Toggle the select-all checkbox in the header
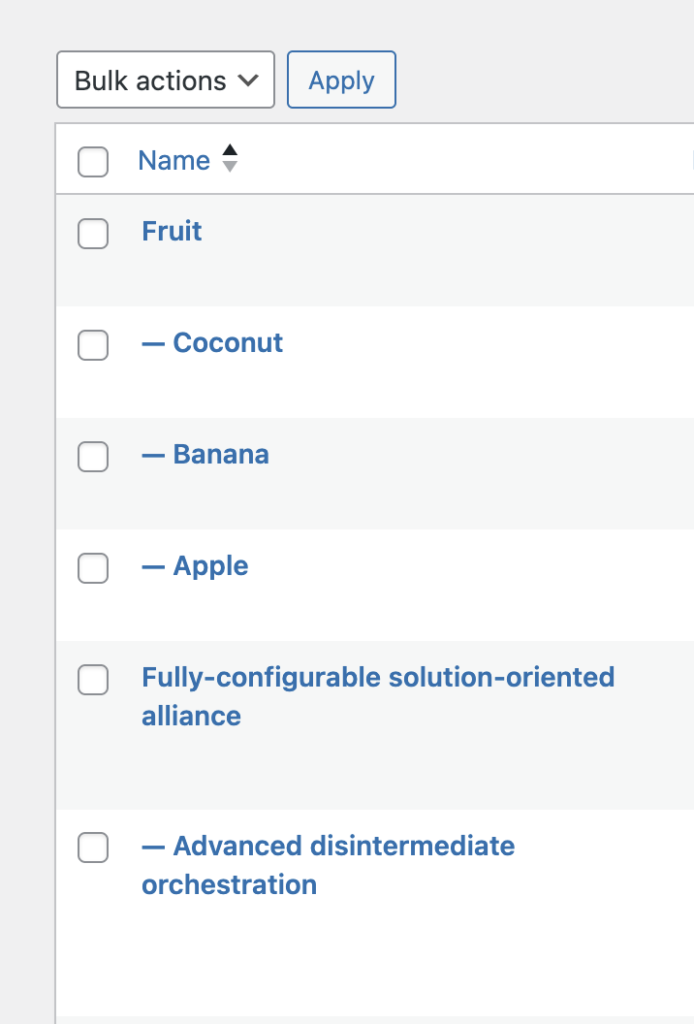Image resolution: width=694 pixels, height=1024 pixels. tap(93, 161)
